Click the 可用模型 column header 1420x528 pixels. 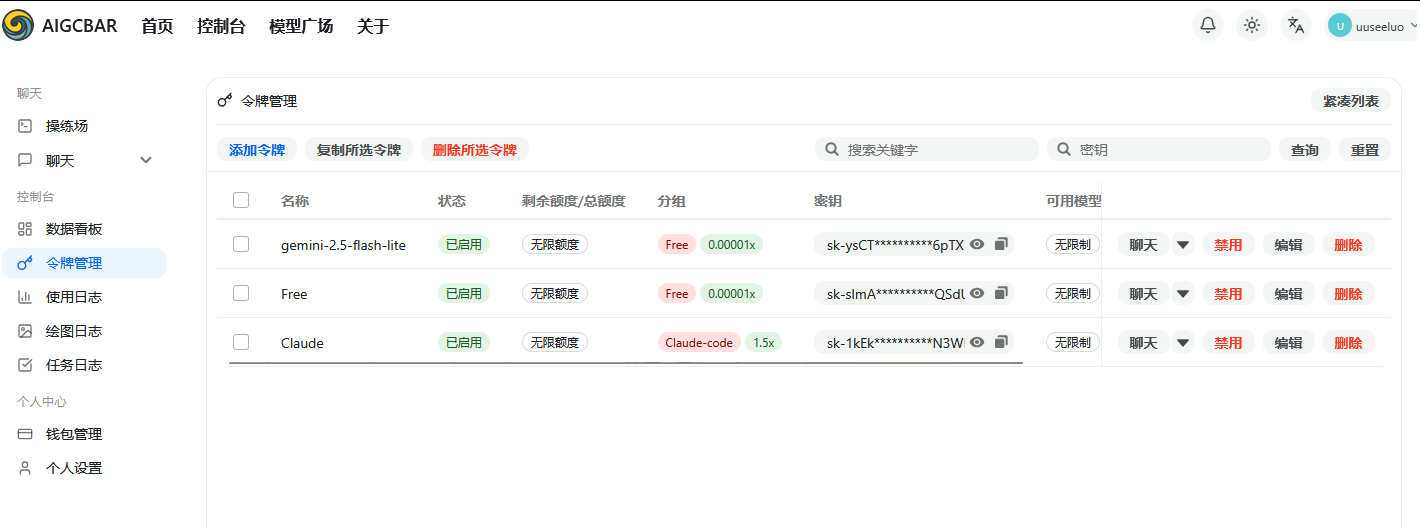[1074, 201]
